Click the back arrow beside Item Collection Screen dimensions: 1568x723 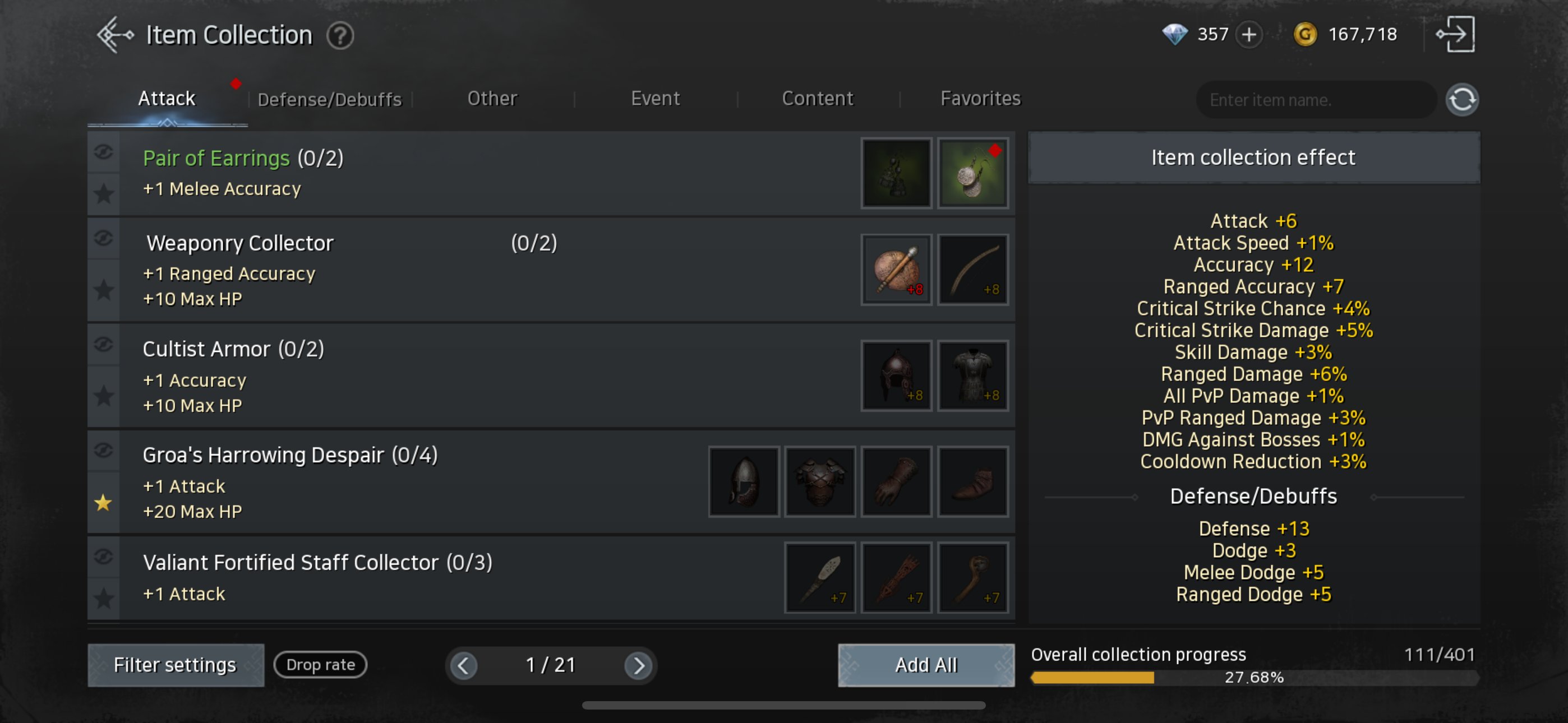(x=115, y=35)
